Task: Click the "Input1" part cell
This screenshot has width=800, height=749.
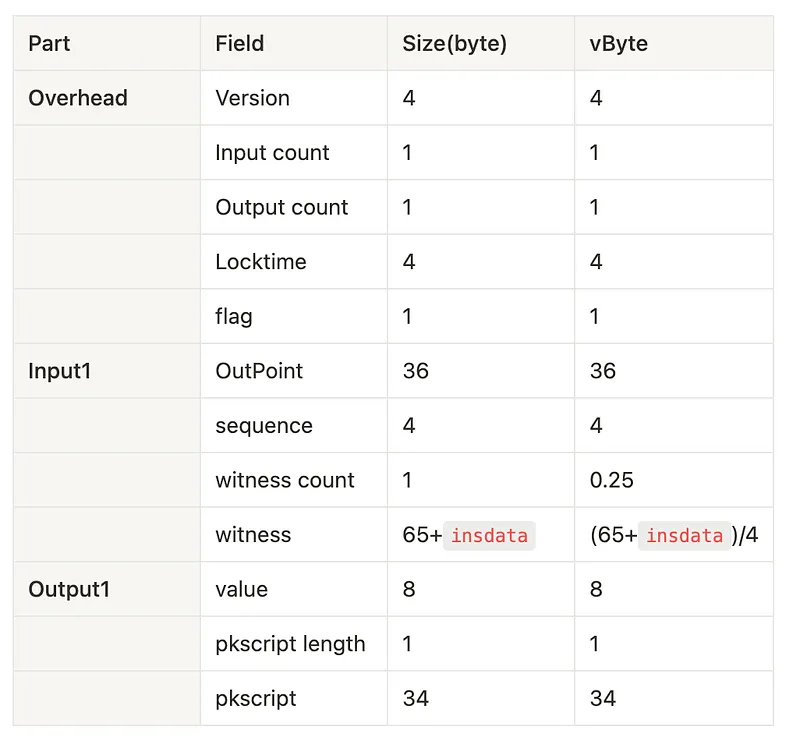Action: [60, 371]
